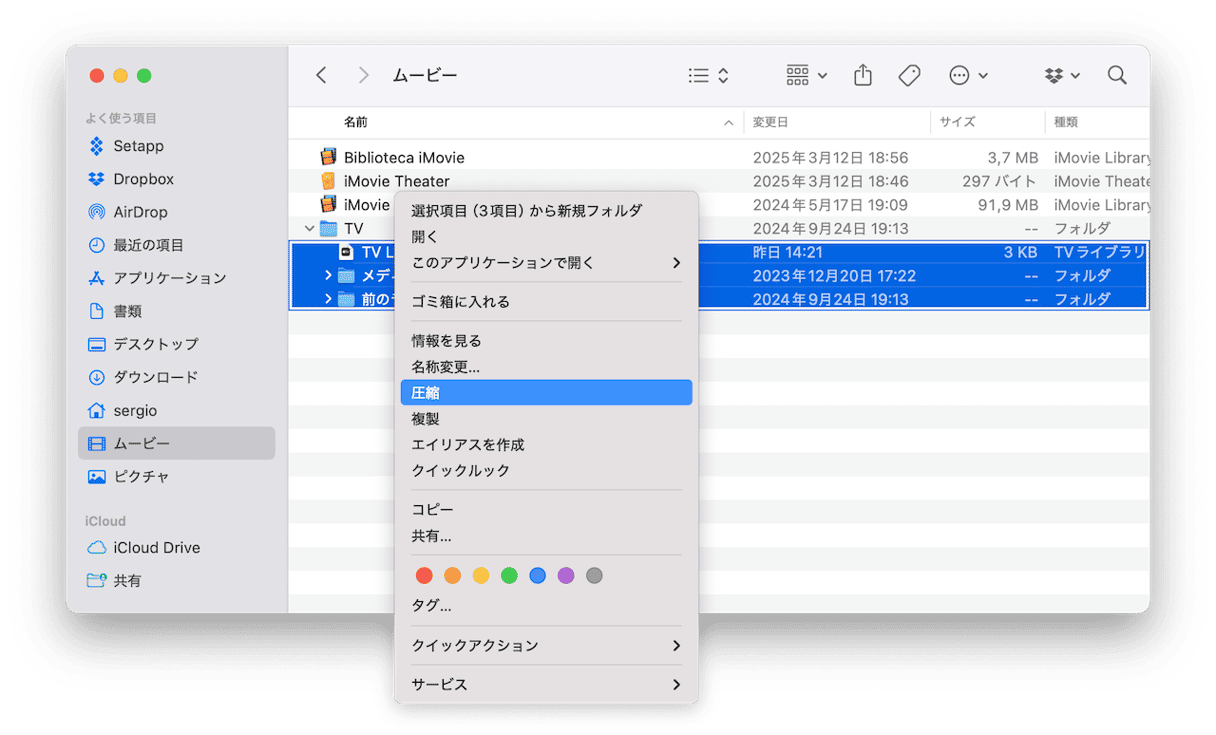Open iCloud Drive in the sidebar
1216x735 pixels.
click(156, 547)
